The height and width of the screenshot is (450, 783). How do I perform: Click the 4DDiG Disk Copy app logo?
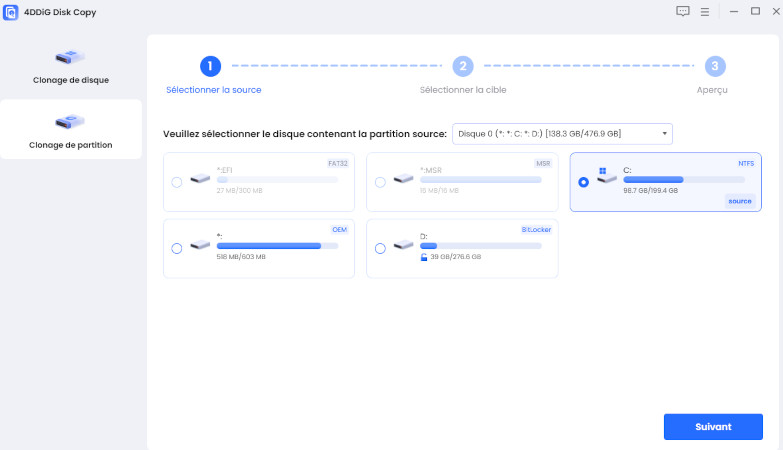point(11,12)
